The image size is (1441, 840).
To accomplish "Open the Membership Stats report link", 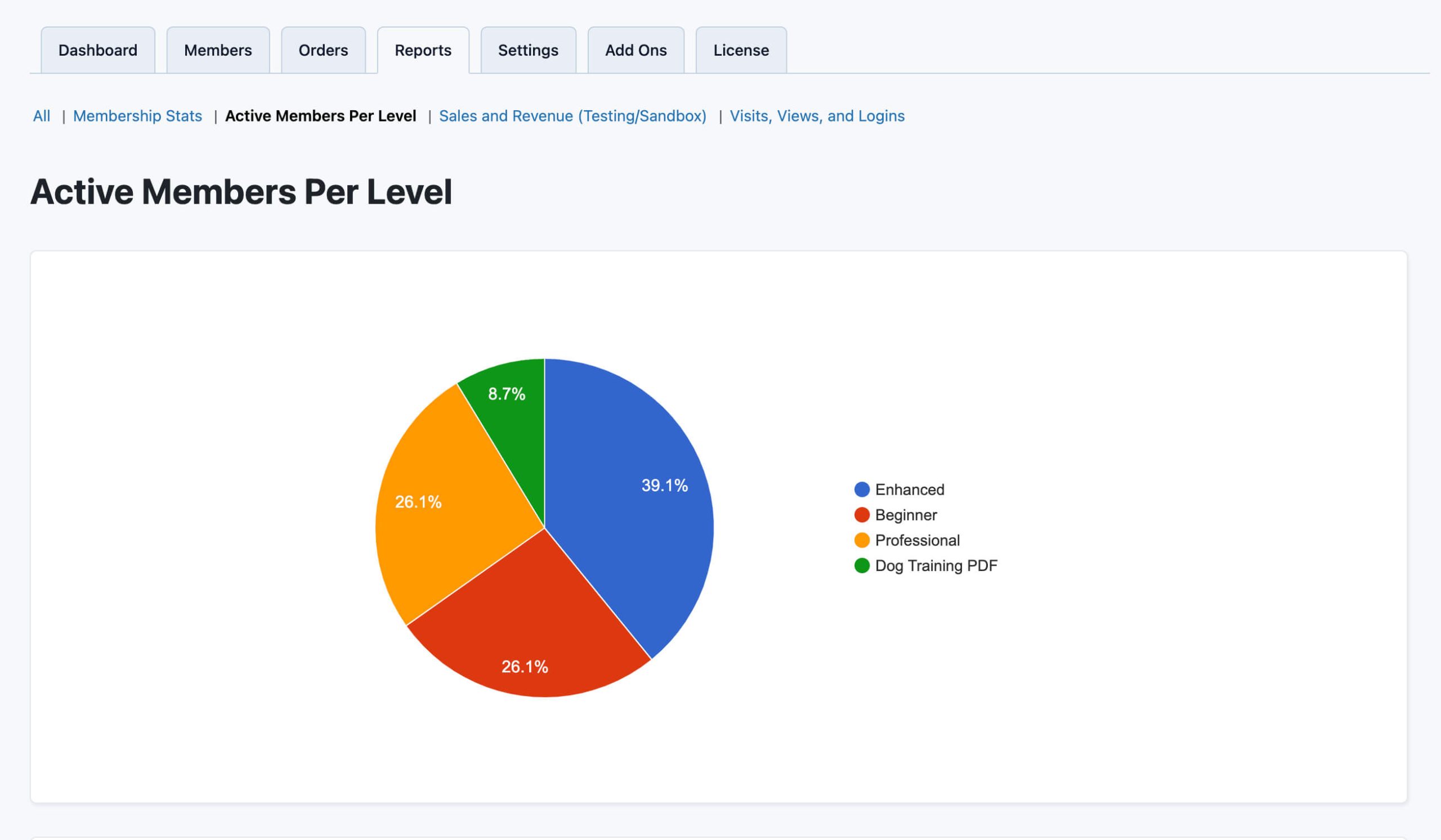I will 138,116.
